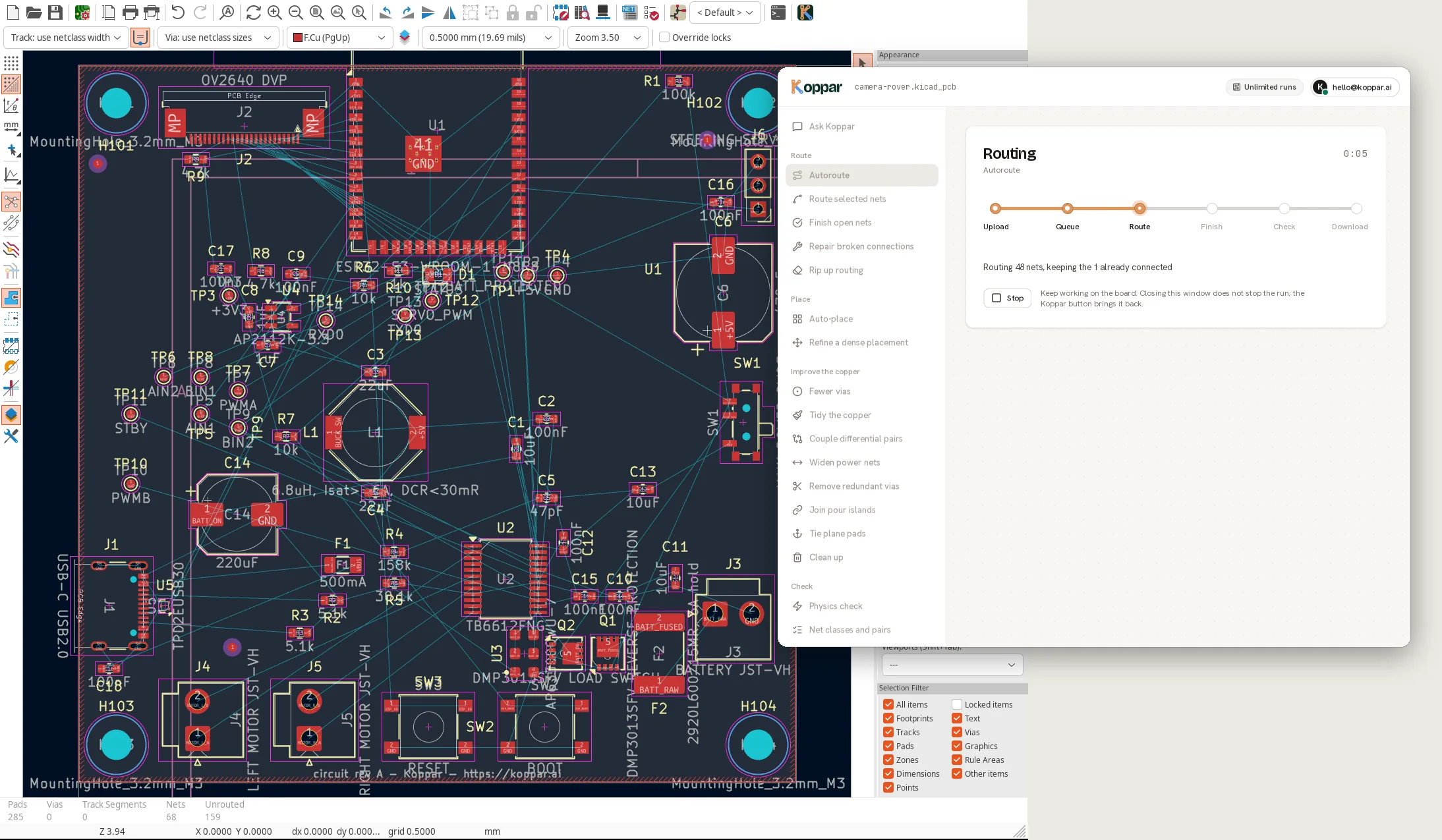Open the hello@koppar.ai account button
1442x840 pixels.
(x=1354, y=87)
